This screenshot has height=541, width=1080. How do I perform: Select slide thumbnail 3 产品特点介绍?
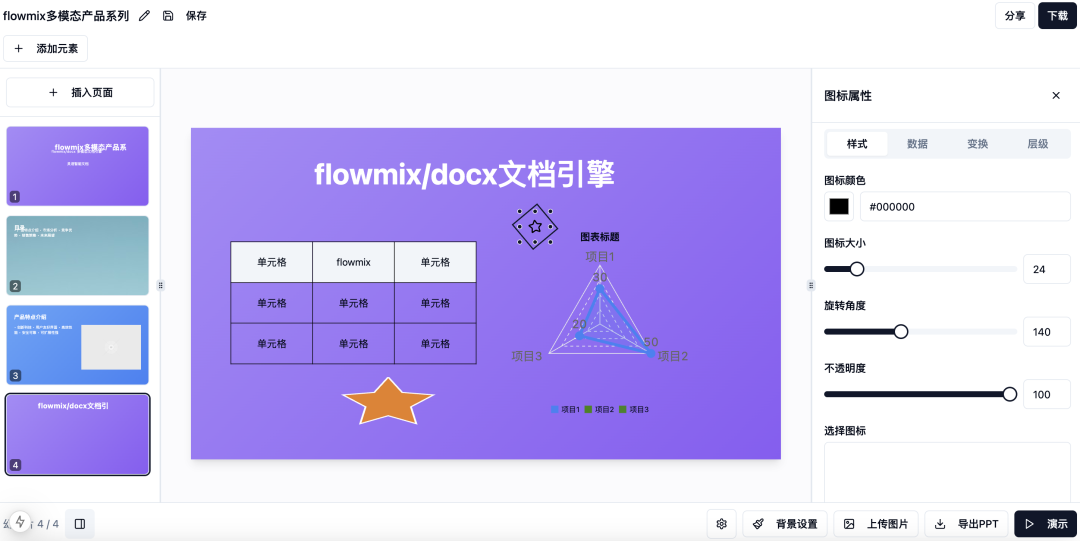pos(77,345)
